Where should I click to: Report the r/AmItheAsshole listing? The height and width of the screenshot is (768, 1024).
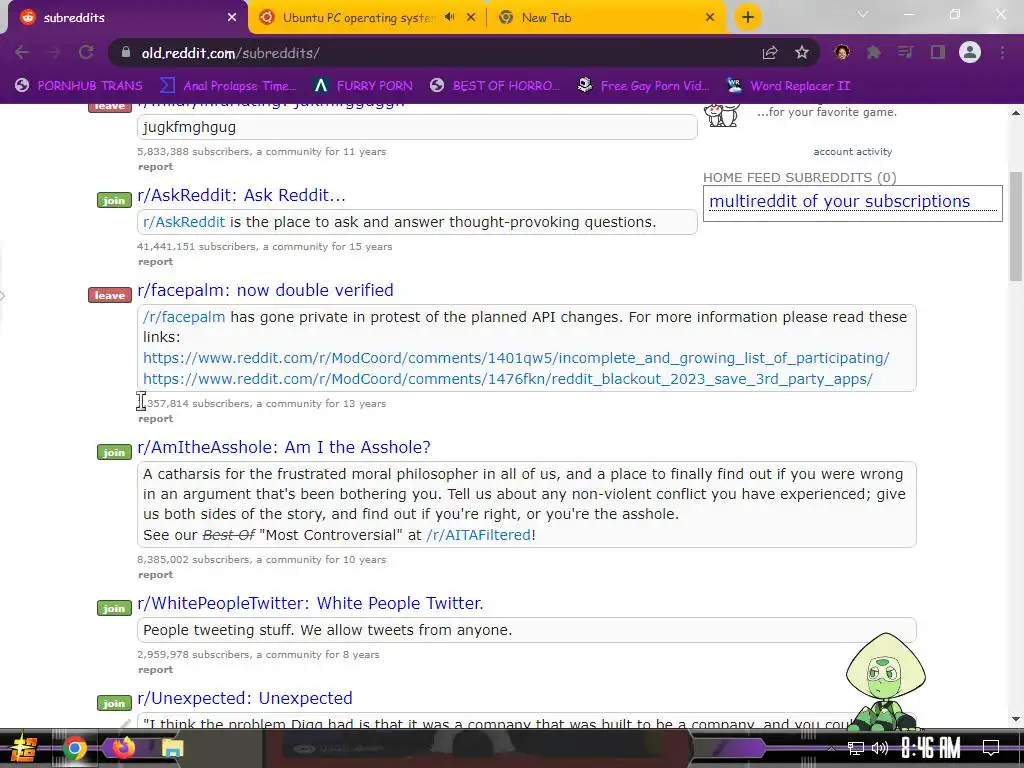[x=155, y=575]
